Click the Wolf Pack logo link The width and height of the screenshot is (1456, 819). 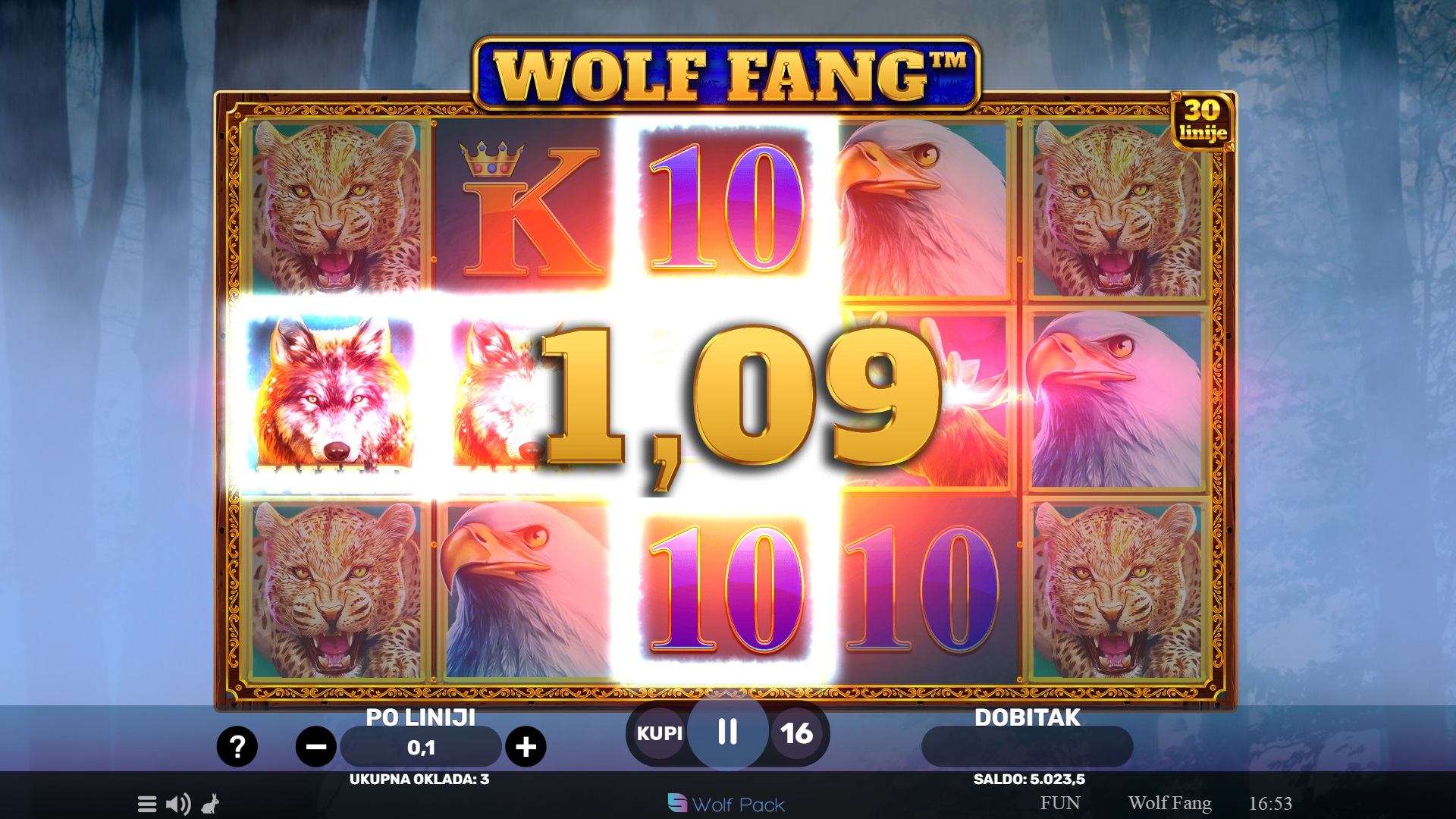pyautogui.click(x=726, y=804)
